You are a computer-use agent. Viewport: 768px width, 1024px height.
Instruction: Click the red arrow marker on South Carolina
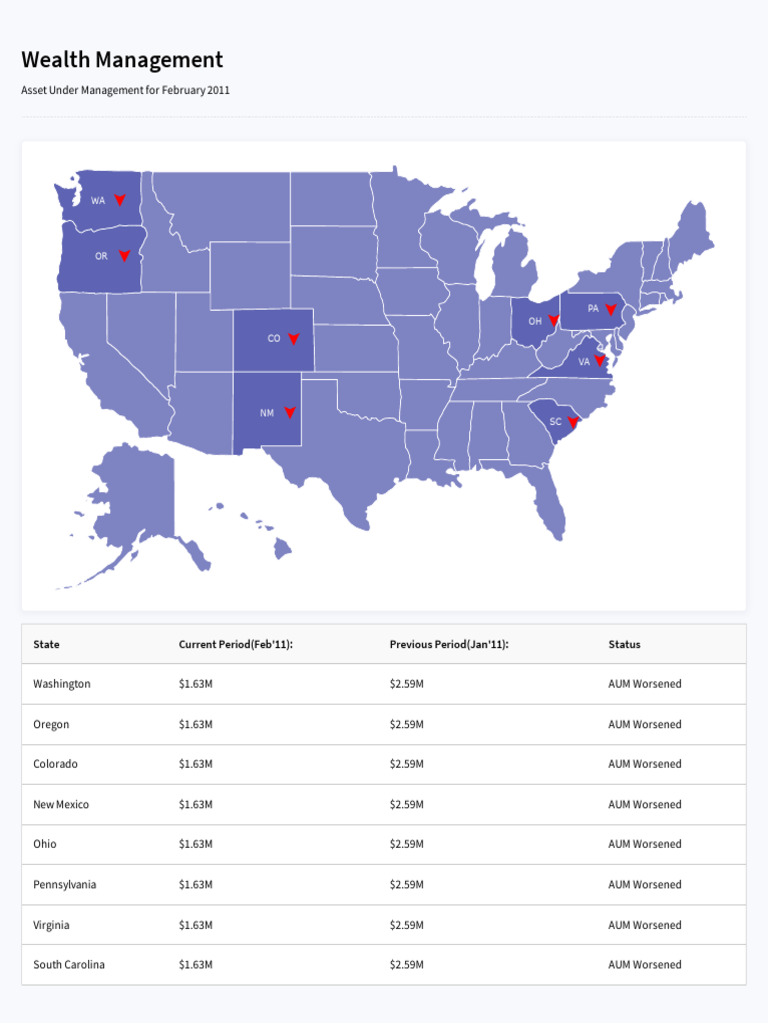click(573, 423)
